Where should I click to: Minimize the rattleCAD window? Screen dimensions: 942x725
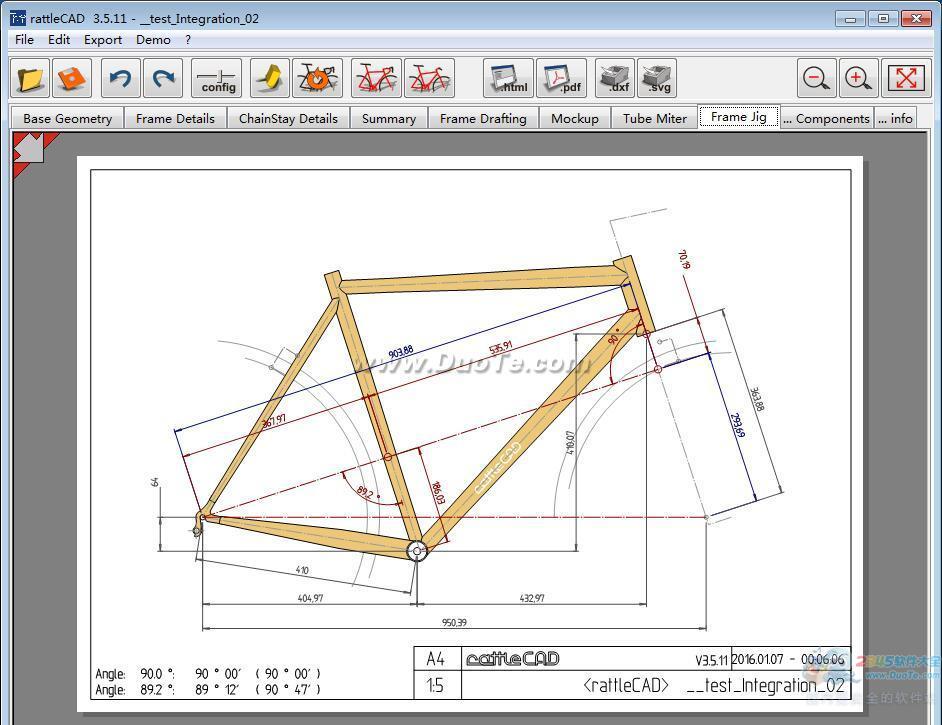click(x=850, y=19)
